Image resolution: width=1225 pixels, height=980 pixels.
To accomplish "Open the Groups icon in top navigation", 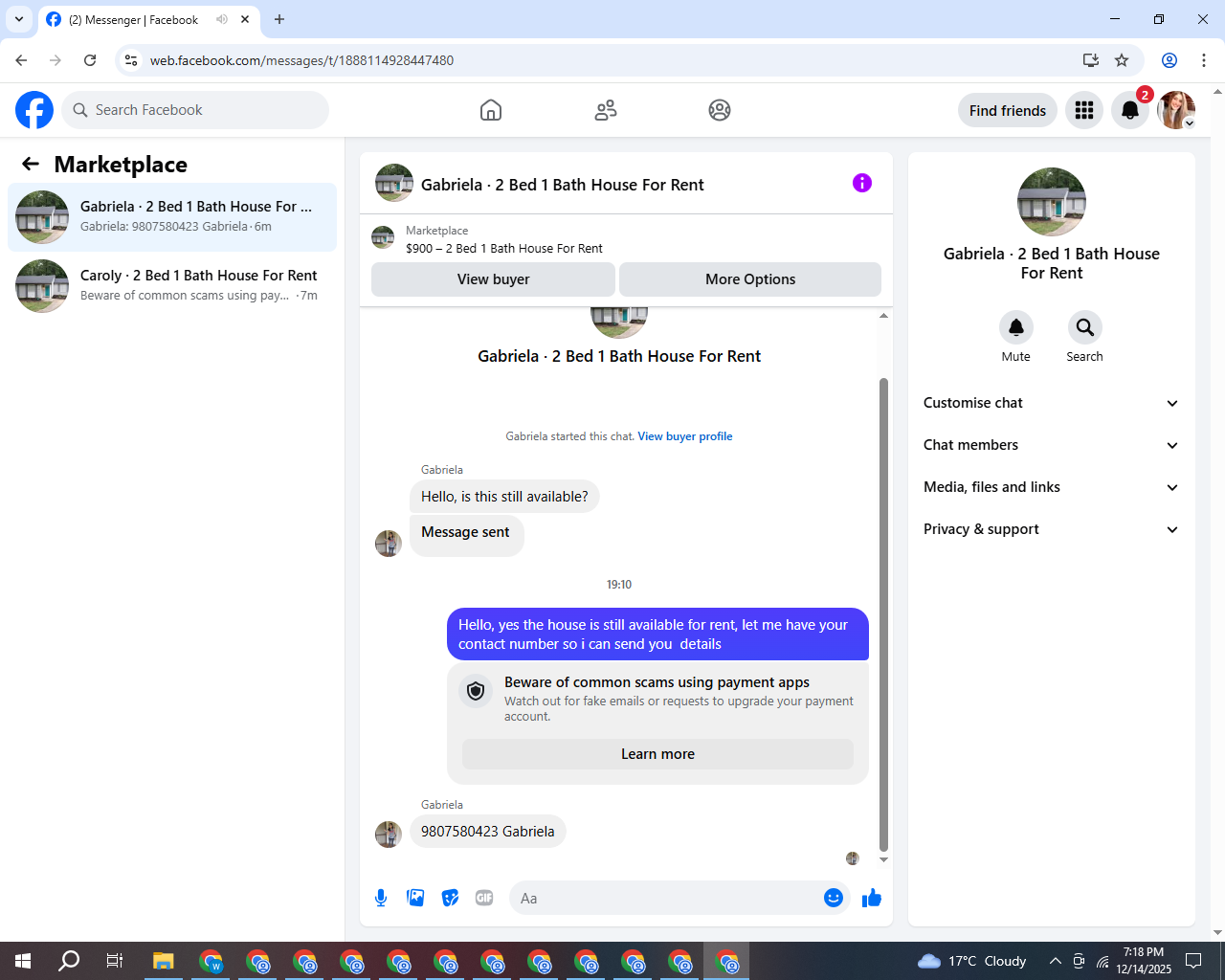I will click(x=720, y=110).
